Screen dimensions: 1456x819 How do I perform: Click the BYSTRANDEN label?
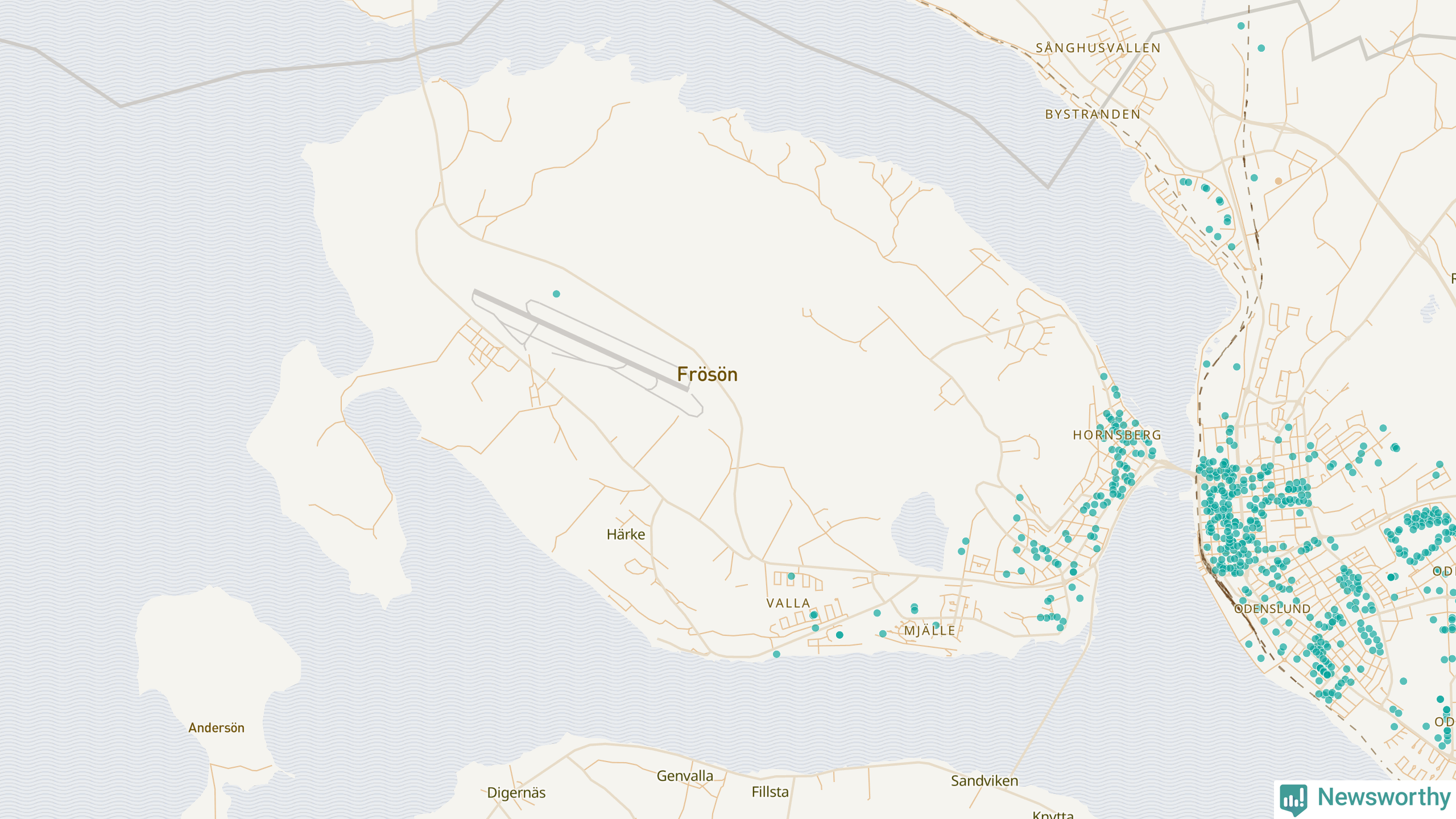pos(1093,114)
